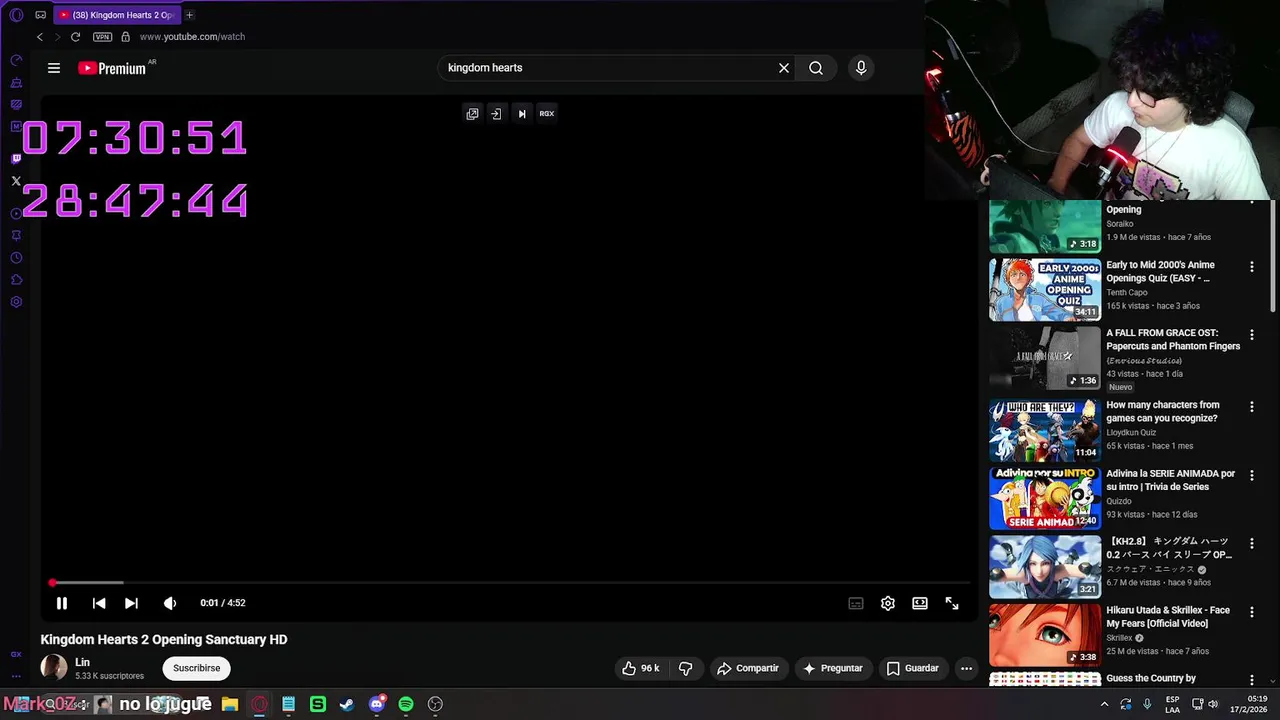
Task: Open Steam from the taskbar
Action: pyautogui.click(x=347, y=704)
